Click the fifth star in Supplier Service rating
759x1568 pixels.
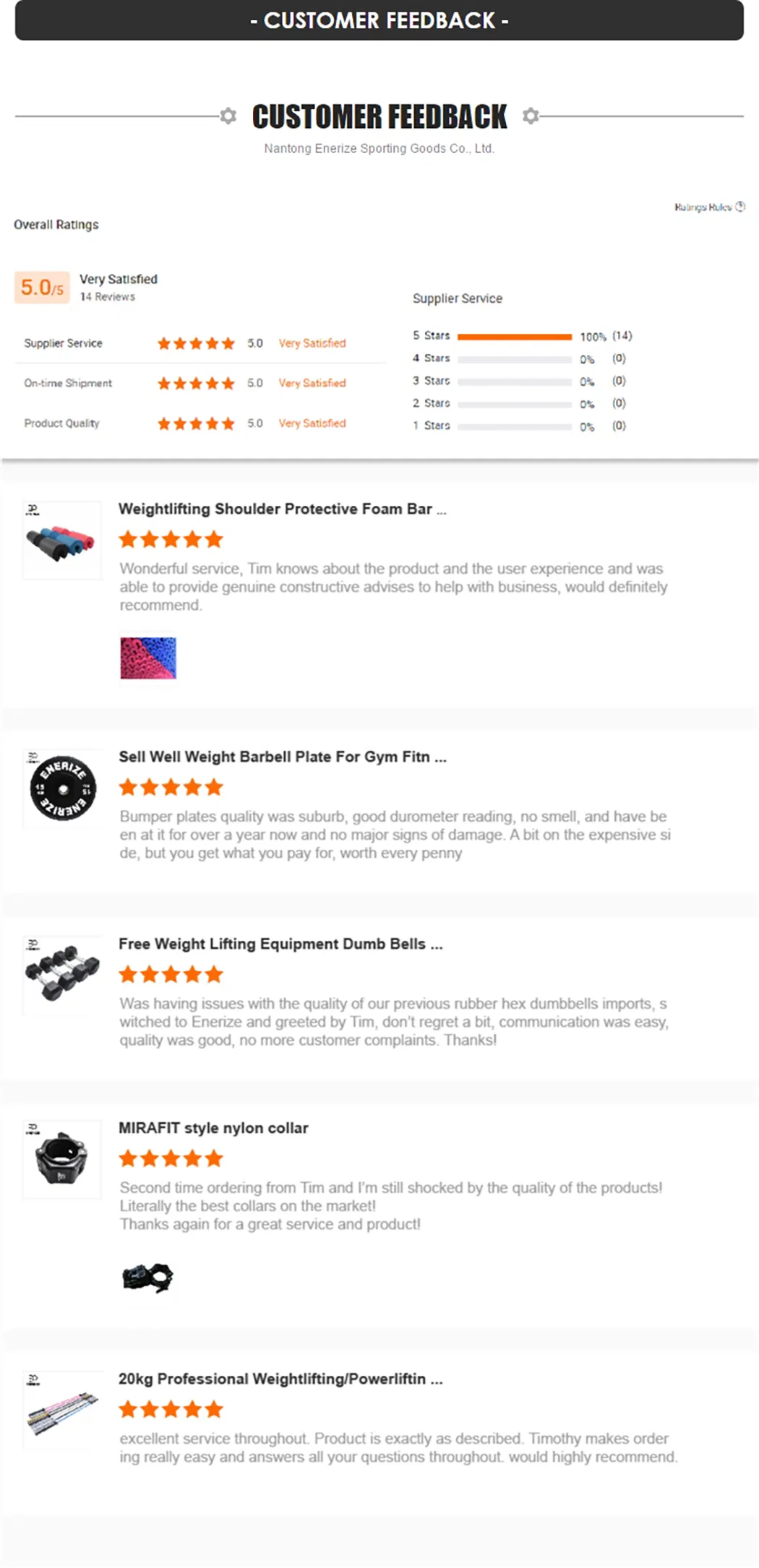pos(228,343)
